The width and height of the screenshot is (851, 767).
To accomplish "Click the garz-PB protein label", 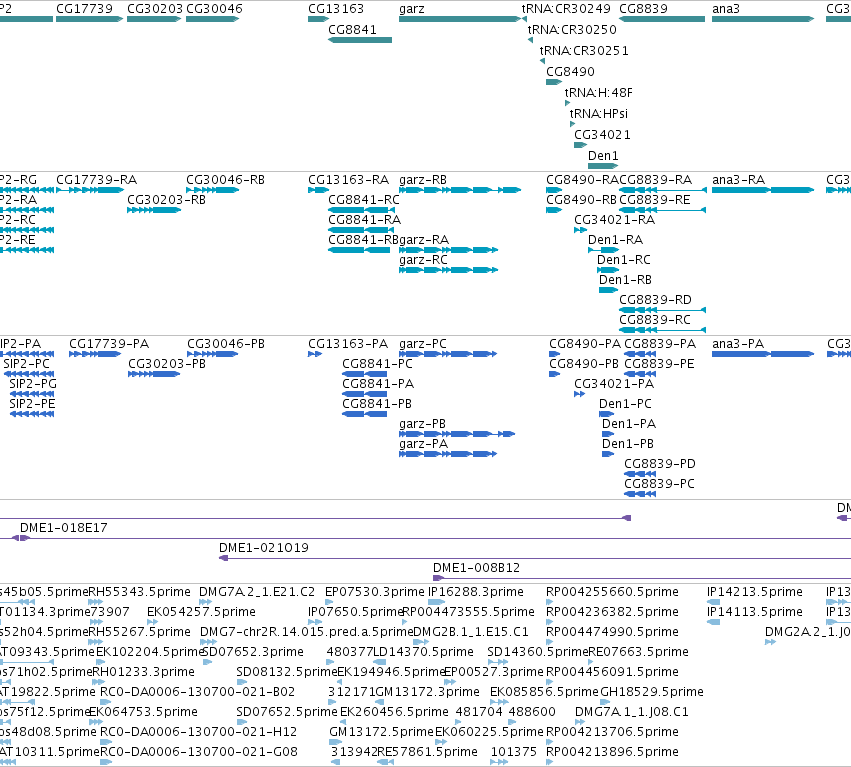I will point(422,424).
